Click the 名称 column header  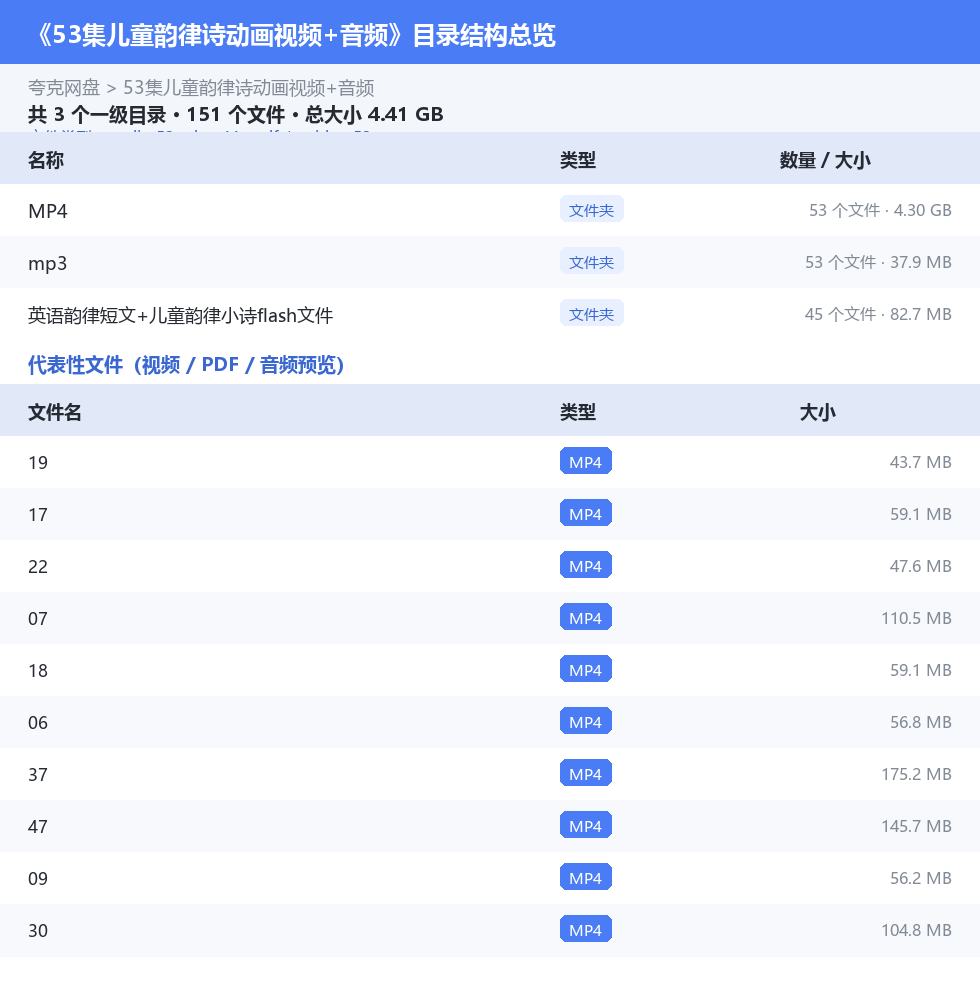tap(45, 160)
